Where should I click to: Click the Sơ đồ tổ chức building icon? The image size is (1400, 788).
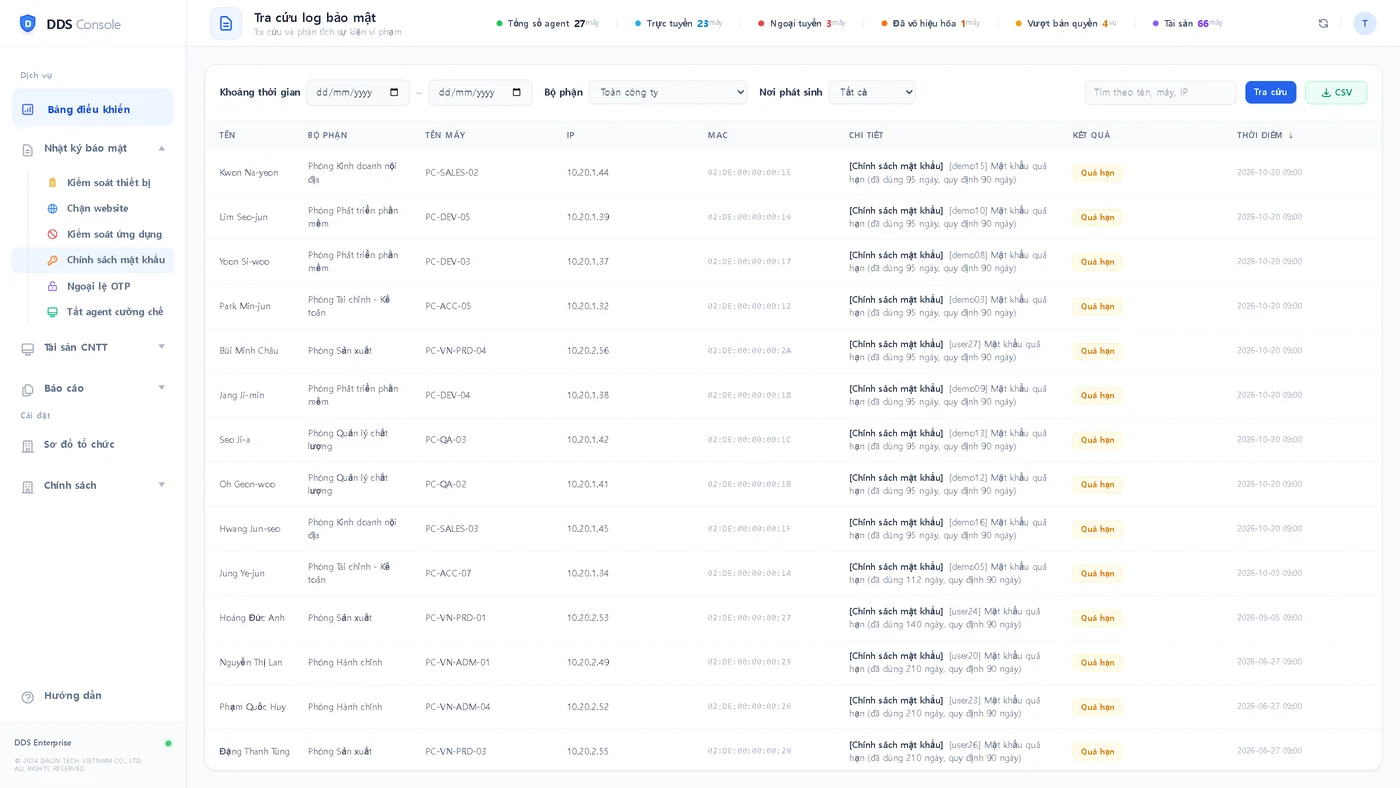(x=28, y=446)
